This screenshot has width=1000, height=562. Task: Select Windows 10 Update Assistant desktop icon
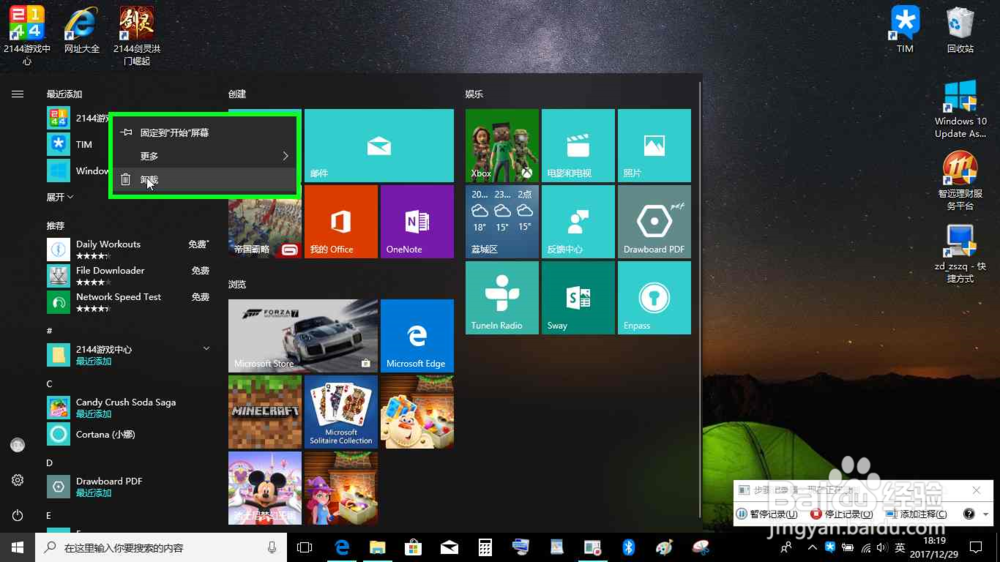click(x=960, y=109)
